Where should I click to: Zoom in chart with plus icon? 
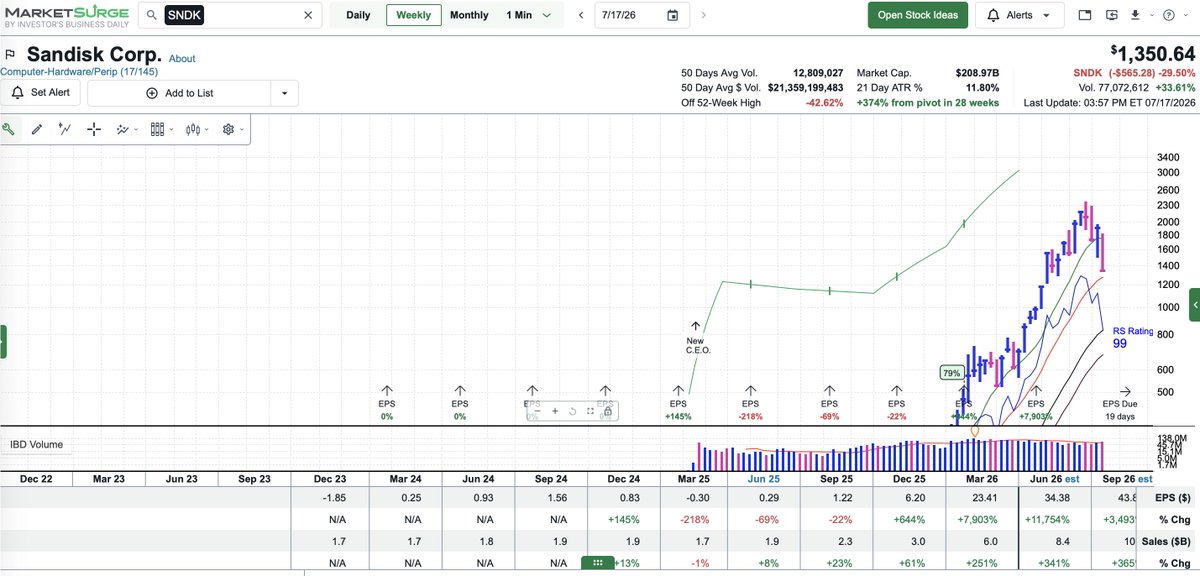pos(555,411)
